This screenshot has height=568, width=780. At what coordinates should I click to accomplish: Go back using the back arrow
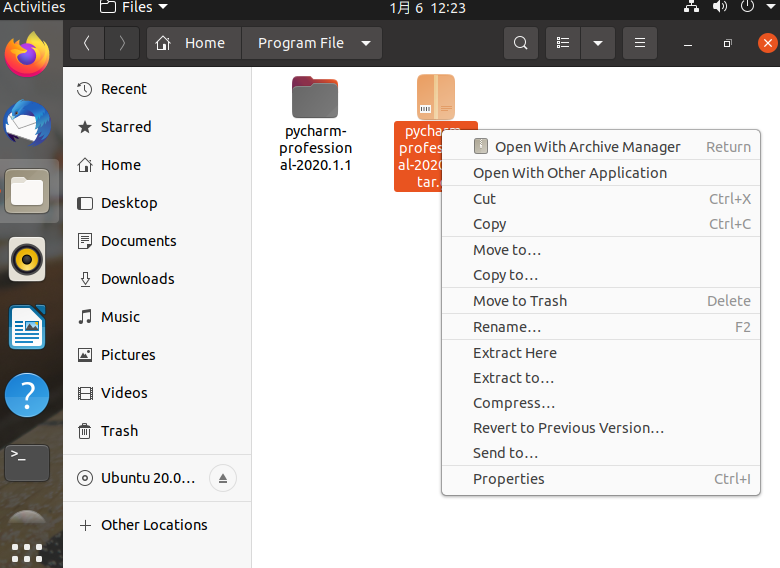coord(87,43)
